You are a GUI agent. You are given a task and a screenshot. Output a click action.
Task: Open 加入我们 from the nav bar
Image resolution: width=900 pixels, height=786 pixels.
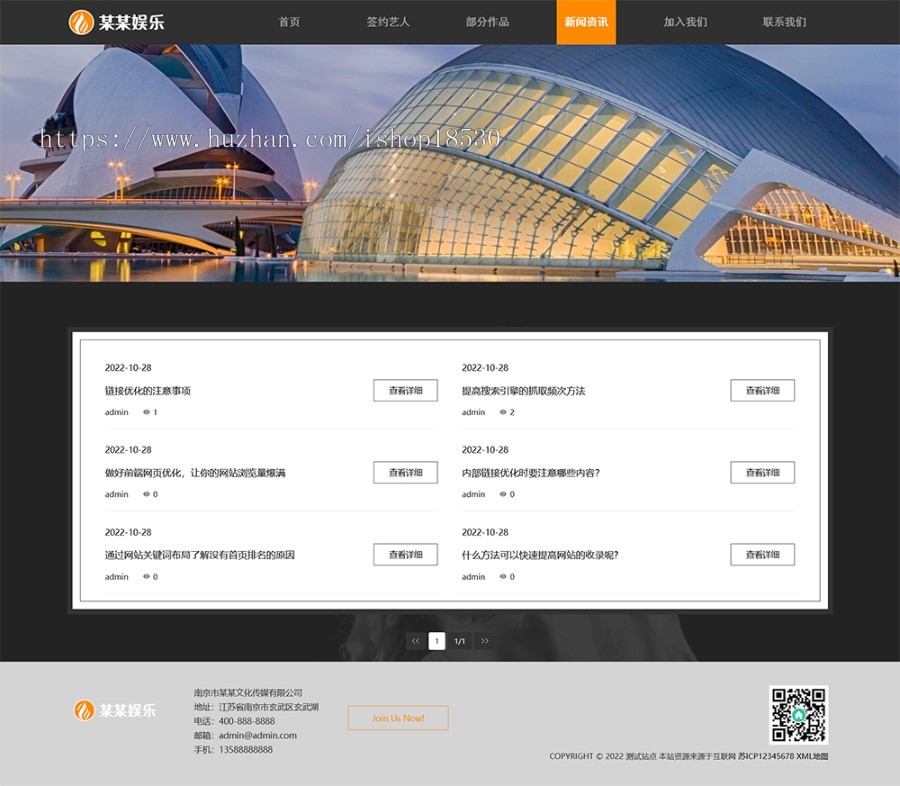point(685,22)
